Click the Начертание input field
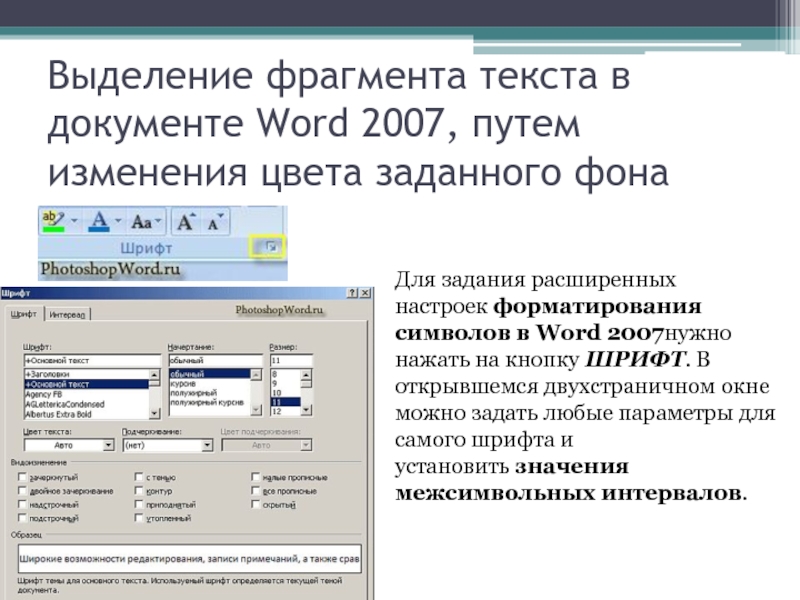 point(215,360)
